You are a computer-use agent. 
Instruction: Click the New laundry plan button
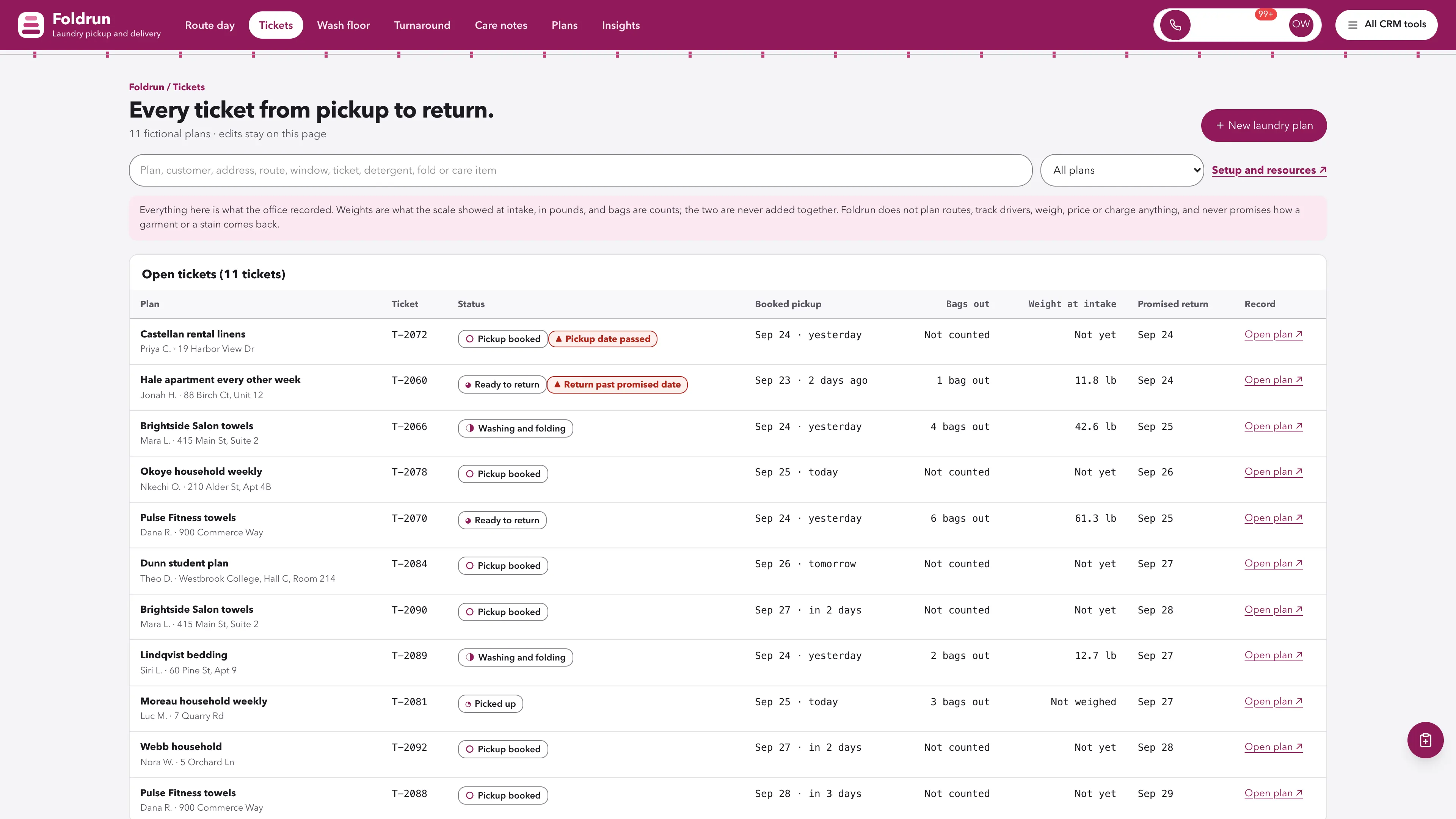click(1264, 126)
